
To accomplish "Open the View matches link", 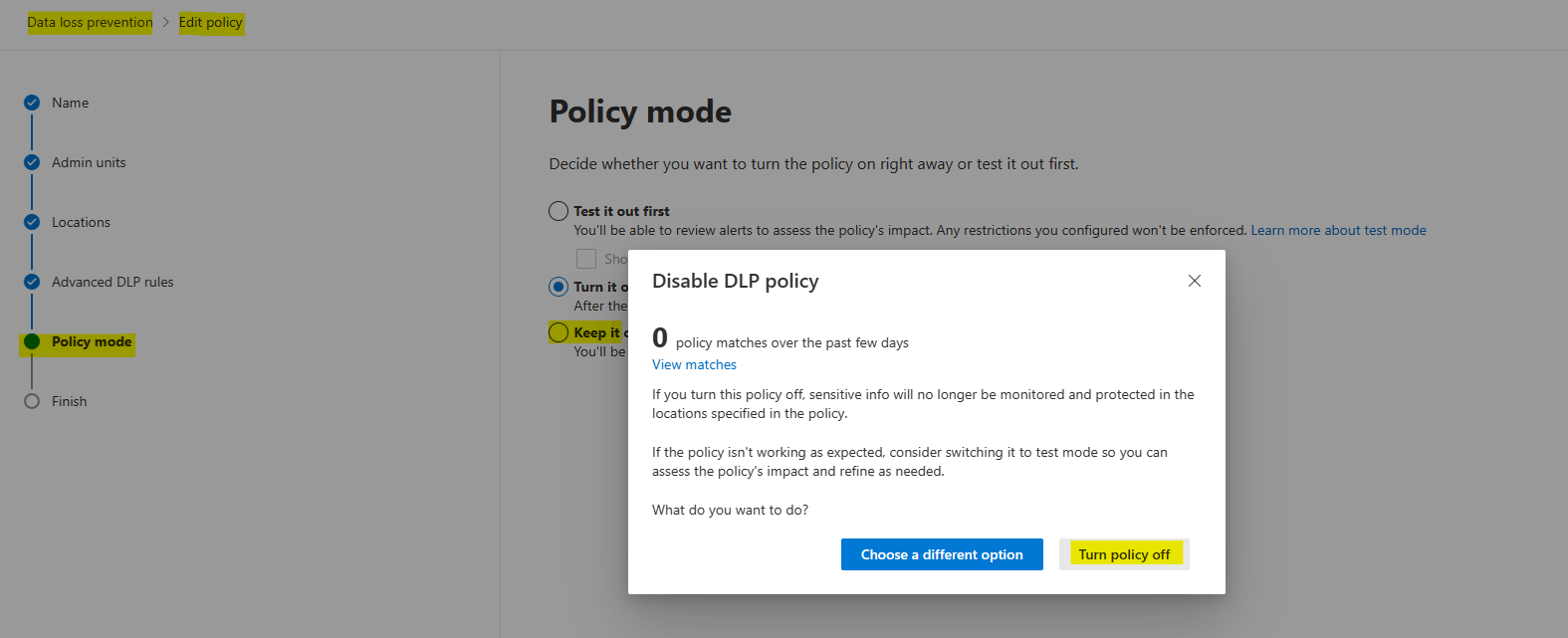I will pyautogui.click(x=694, y=364).
